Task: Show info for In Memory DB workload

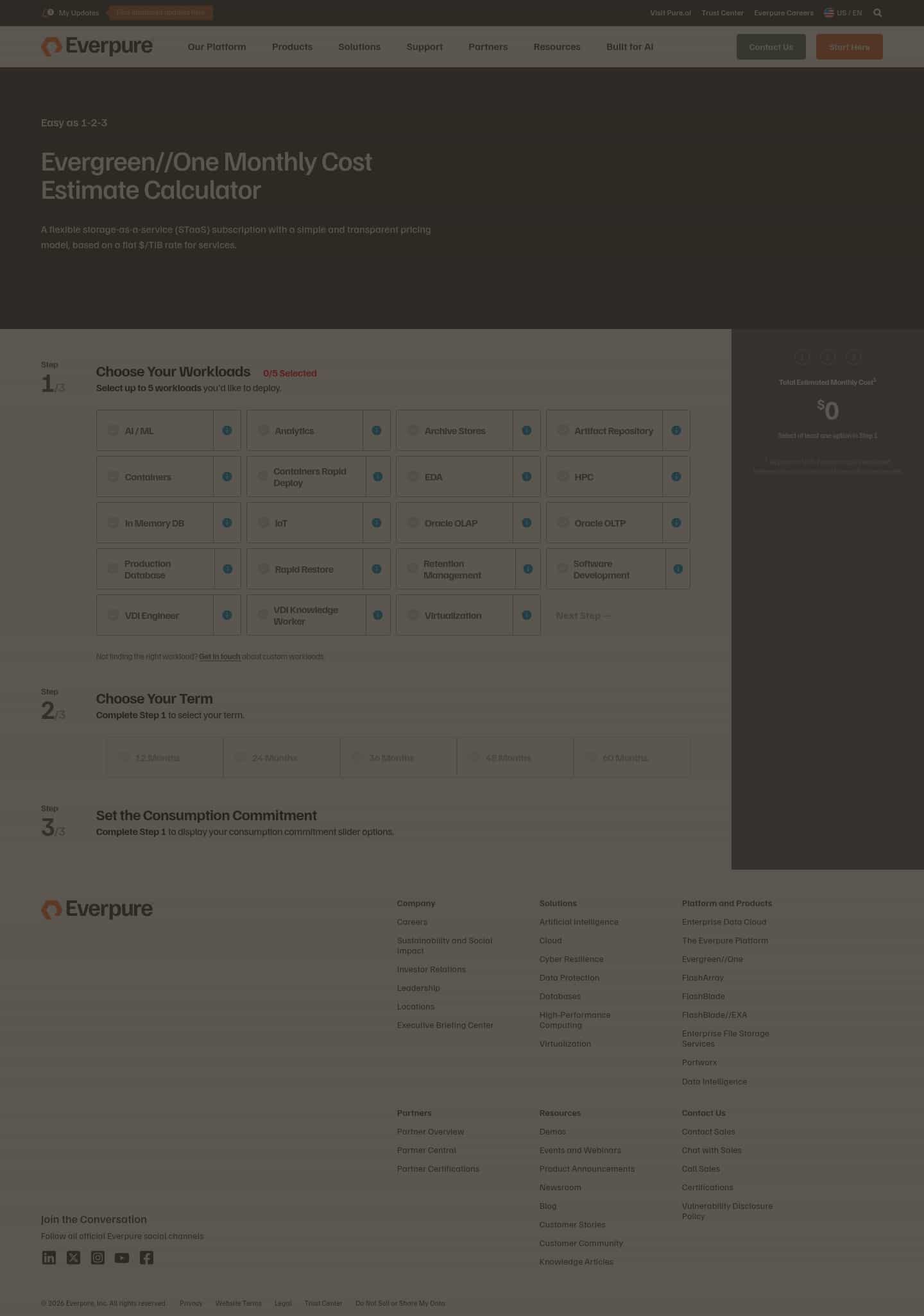Action: tap(227, 523)
